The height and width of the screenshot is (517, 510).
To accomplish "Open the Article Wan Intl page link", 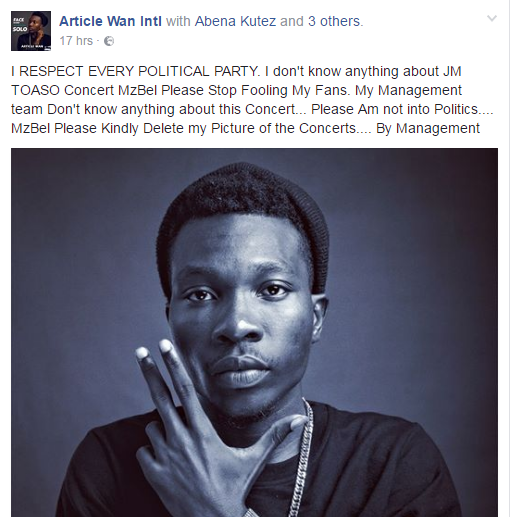I will click(110, 21).
